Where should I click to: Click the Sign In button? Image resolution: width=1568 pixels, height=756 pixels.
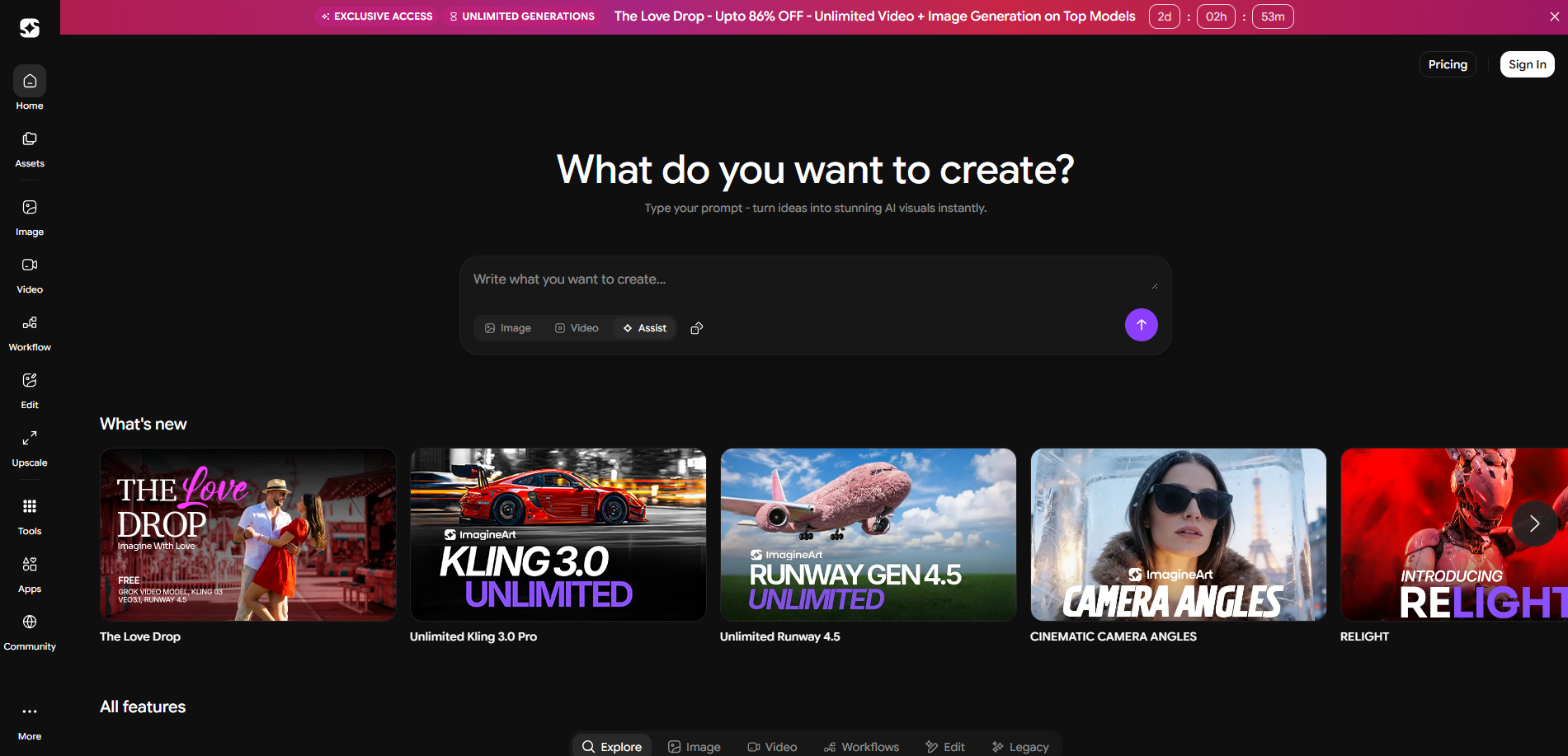(x=1527, y=64)
